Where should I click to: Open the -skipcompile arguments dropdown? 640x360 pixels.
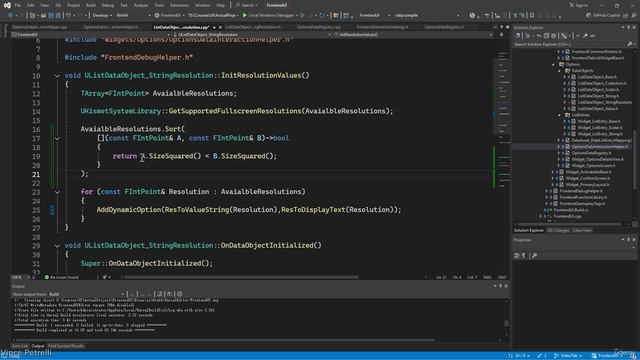(427, 16)
